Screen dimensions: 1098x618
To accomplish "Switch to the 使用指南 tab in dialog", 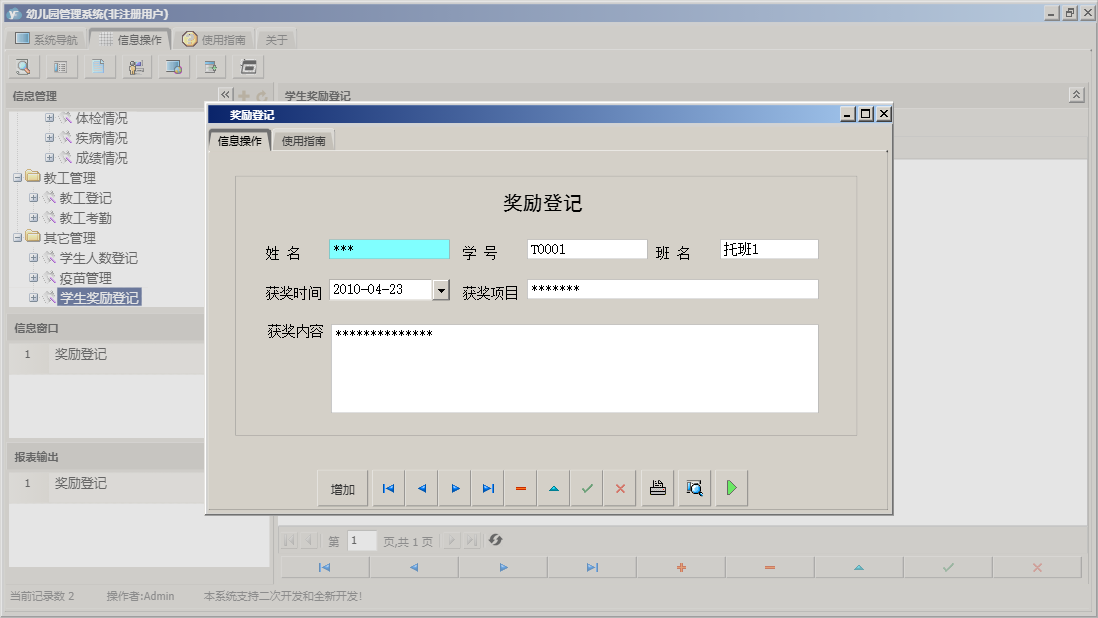I will click(302, 140).
